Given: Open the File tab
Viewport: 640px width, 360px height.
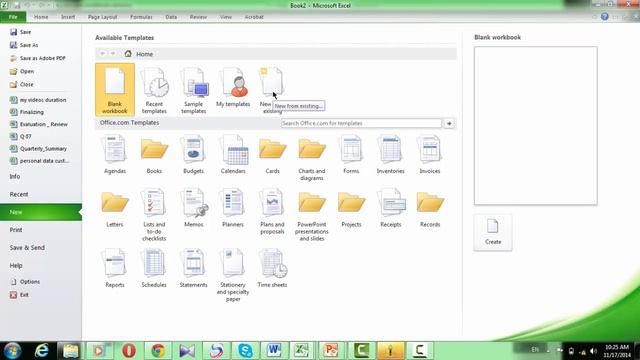Looking at the screenshot, I should (13, 17).
